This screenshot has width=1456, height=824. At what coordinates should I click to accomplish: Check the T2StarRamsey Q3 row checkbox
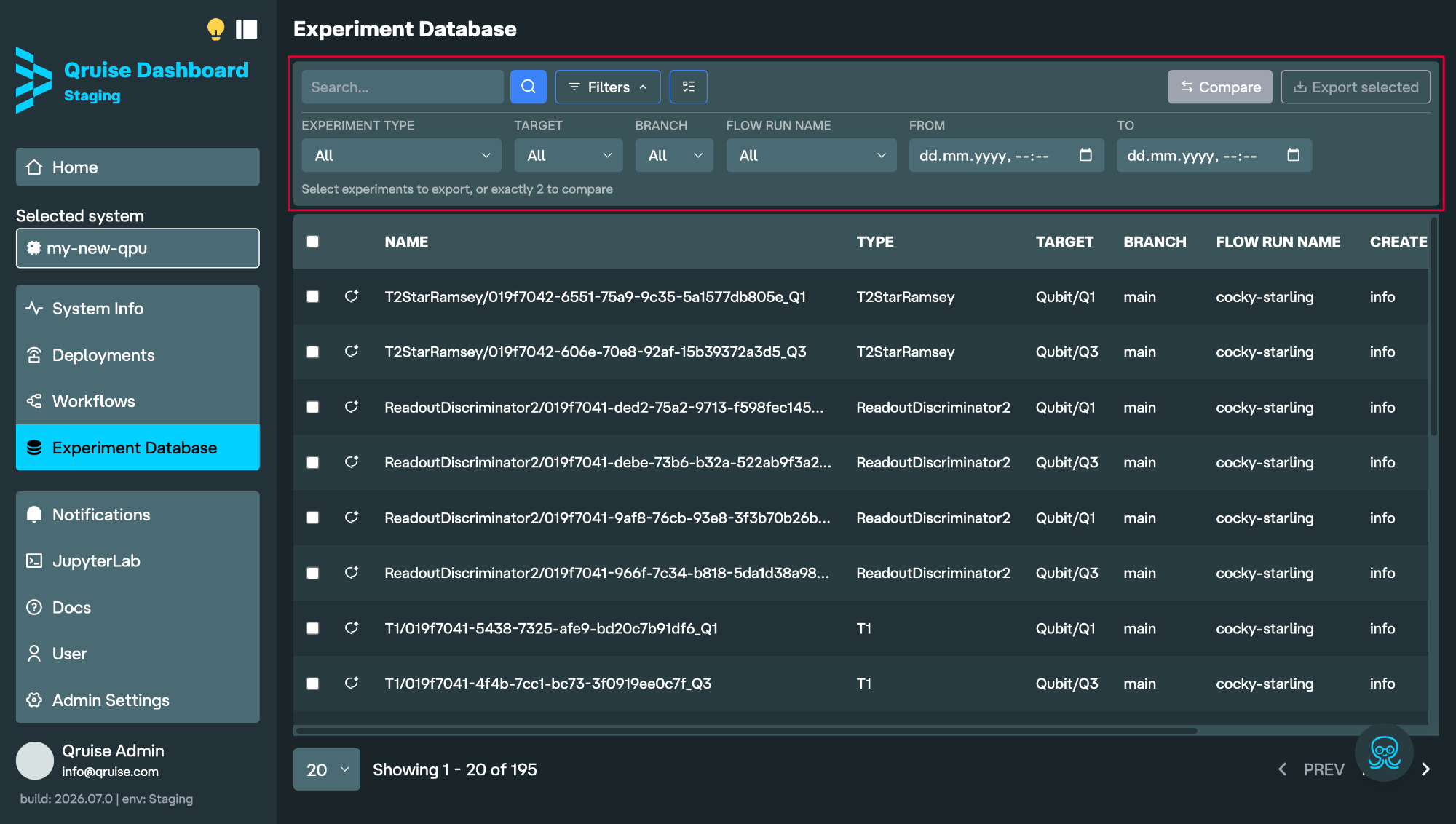coord(312,352)
